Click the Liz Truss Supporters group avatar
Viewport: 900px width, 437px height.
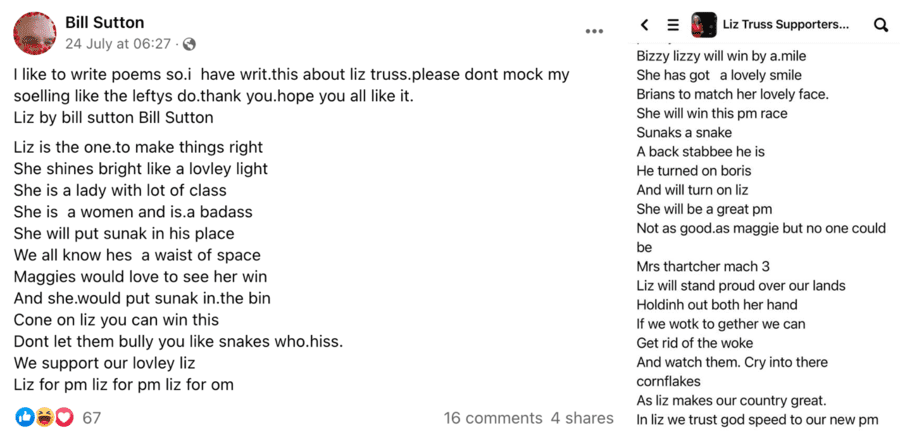coord(704,25)
